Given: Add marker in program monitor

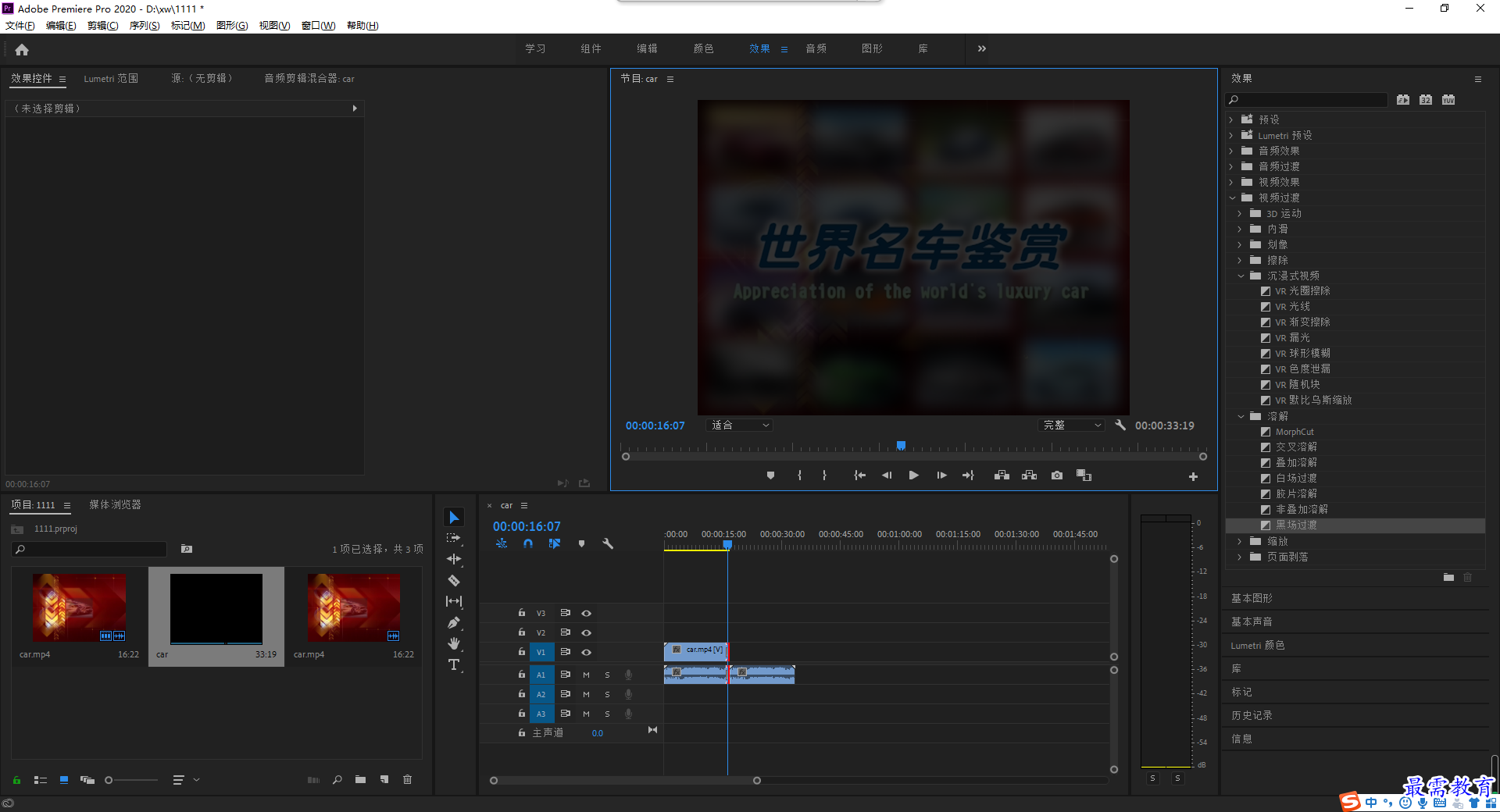Looking at the screenshot, I should point(770,475).
